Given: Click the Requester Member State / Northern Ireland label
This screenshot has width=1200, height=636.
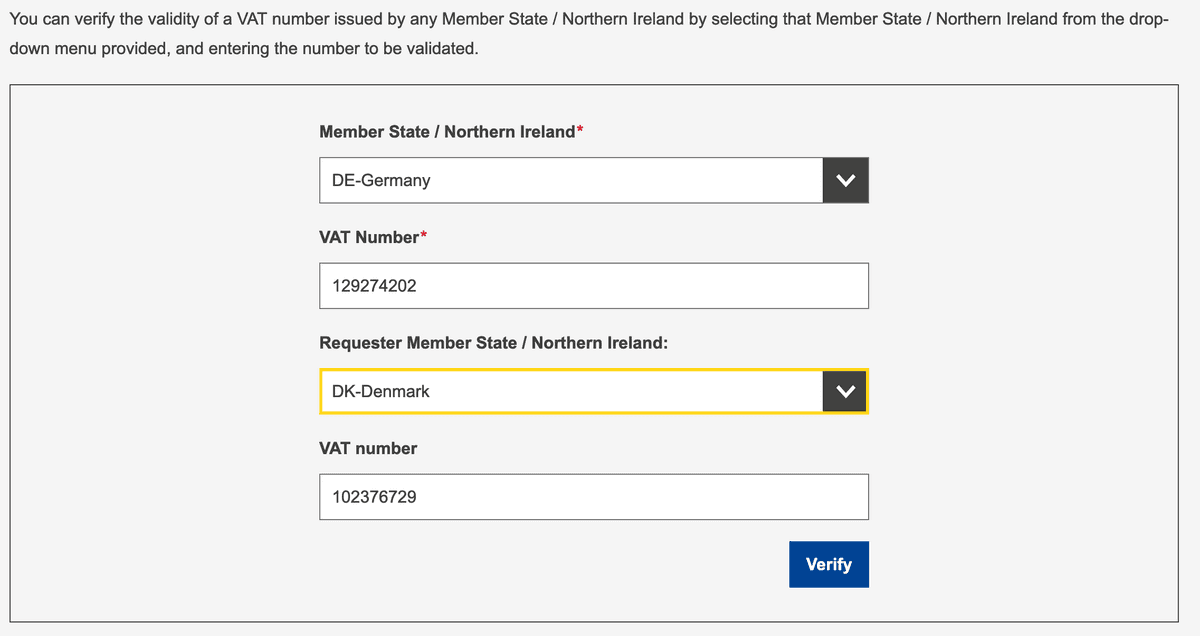Looking at the screenshot, I should pos(490,342).
